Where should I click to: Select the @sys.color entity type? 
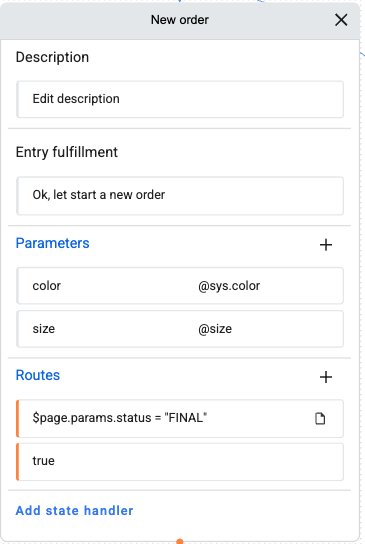point(229,286)
